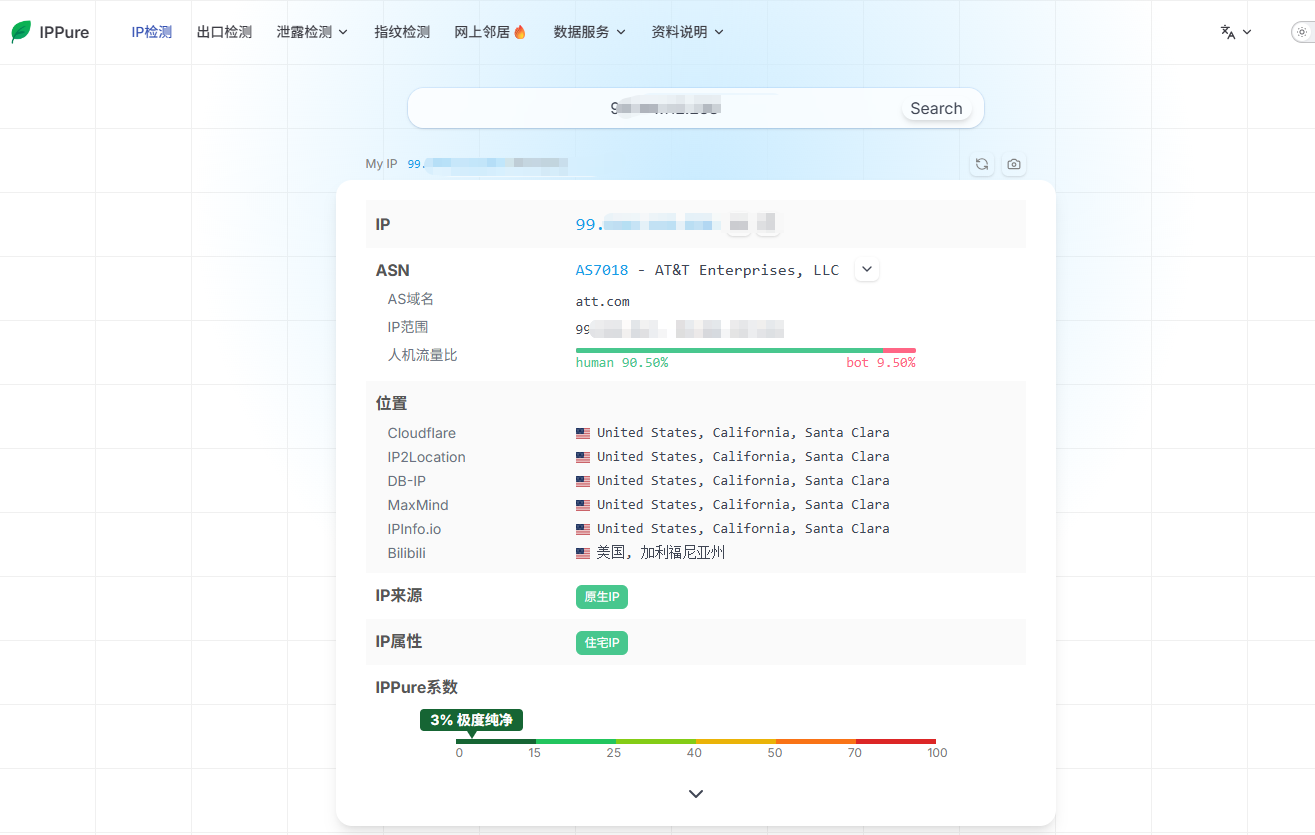Click the US flag next to Cloudflare location

(x=583, y=433)
